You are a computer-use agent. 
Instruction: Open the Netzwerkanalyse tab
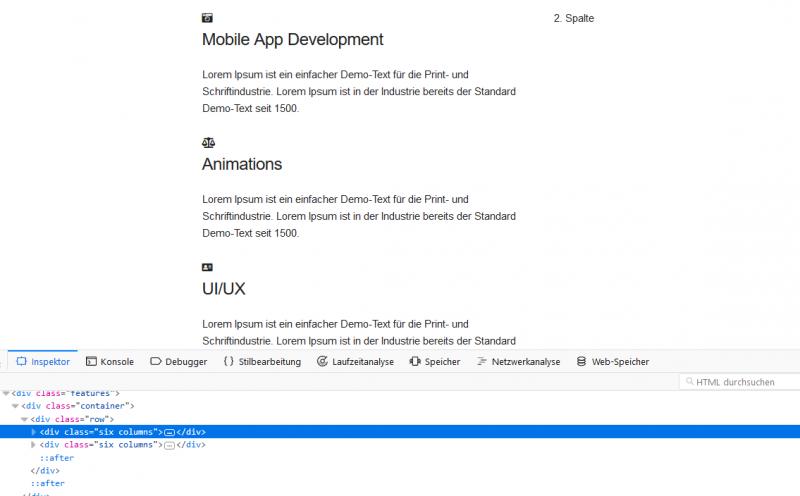[x=518, y=362]
